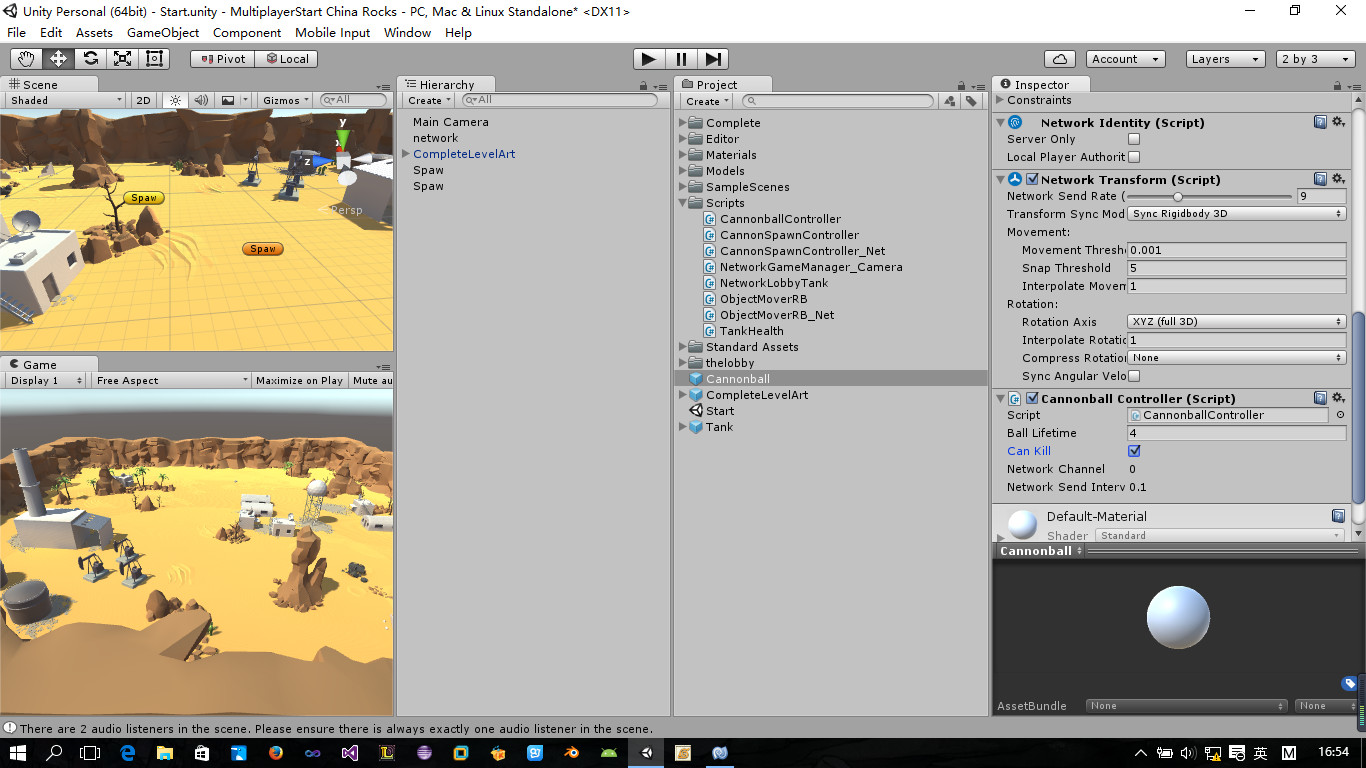Open Network Transform component settings gear

click(x=1338, y=179)
